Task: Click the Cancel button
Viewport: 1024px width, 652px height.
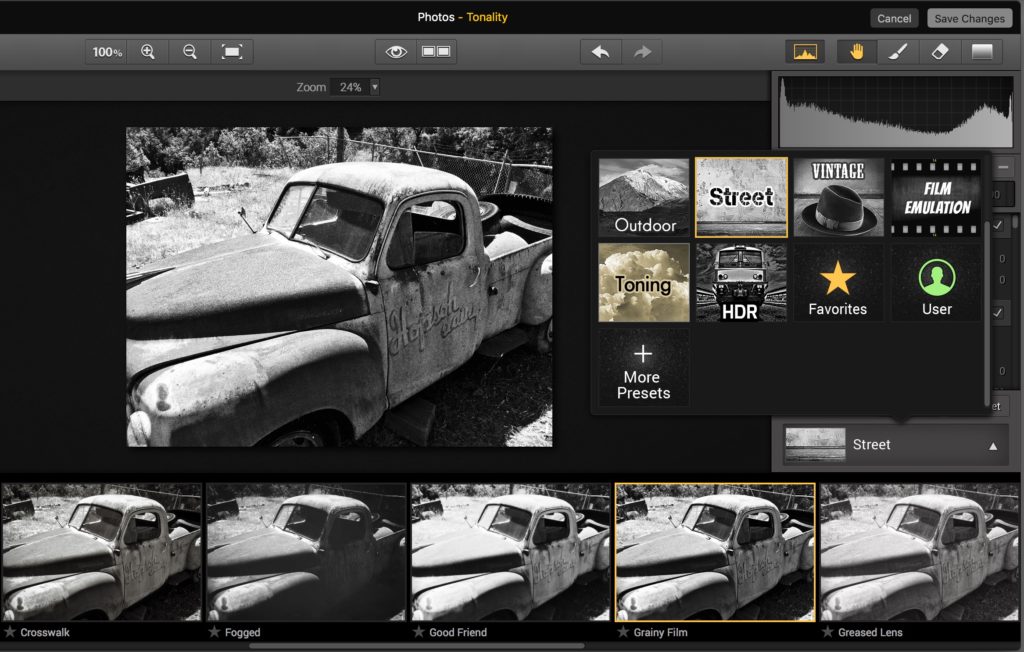Action: (x=893, y=17)
